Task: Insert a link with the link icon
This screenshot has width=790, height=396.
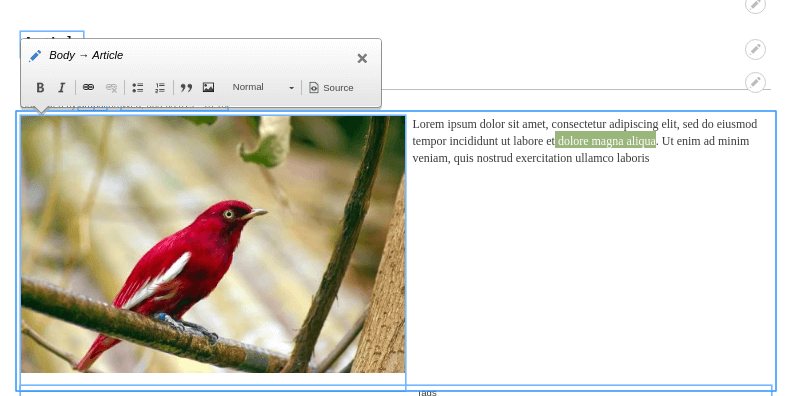Action: 88,88
